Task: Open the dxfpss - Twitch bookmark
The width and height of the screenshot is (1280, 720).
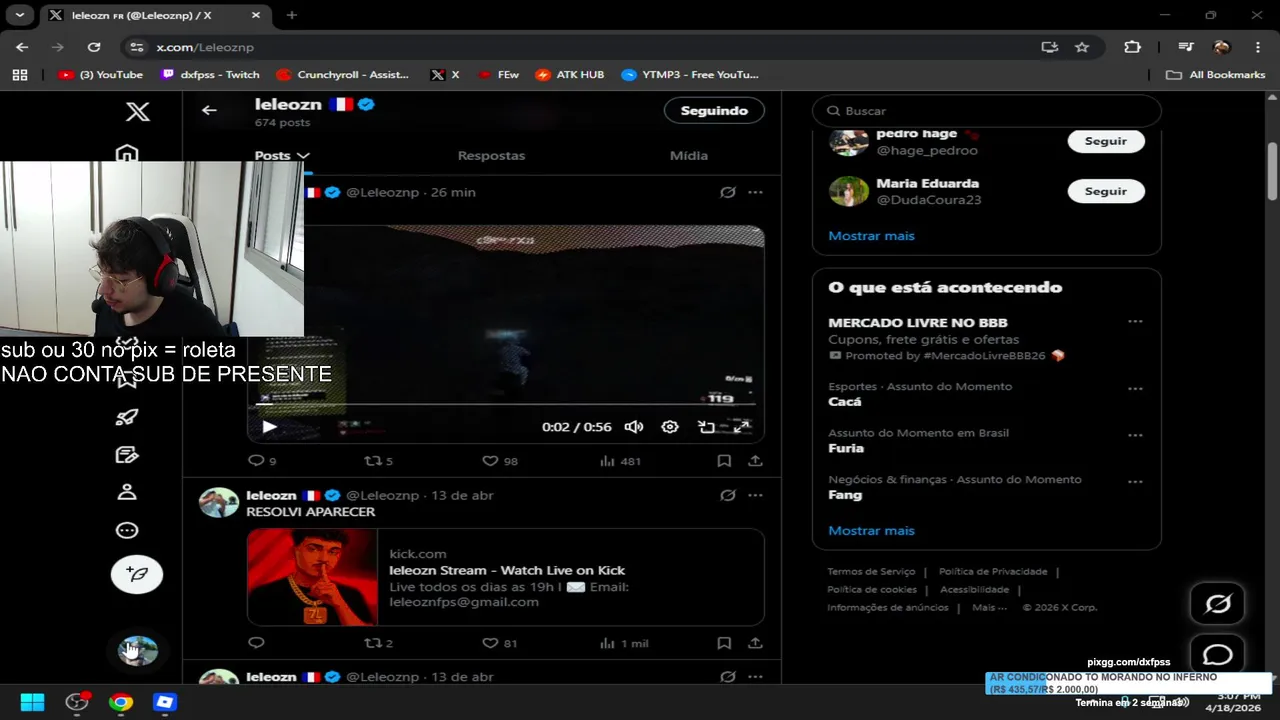Action: 210,75
